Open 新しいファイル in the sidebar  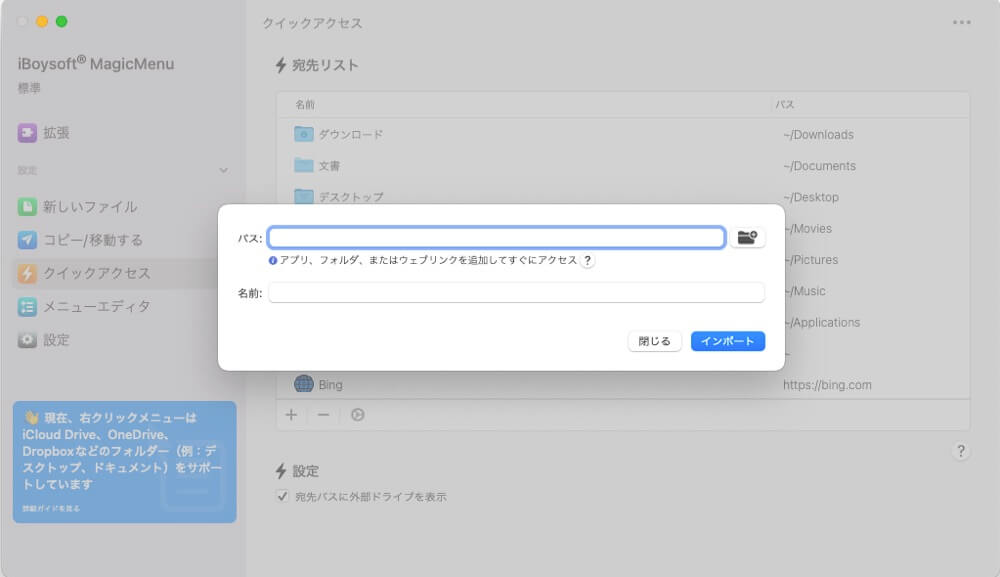pyautogui.click(x=90, y=207)
